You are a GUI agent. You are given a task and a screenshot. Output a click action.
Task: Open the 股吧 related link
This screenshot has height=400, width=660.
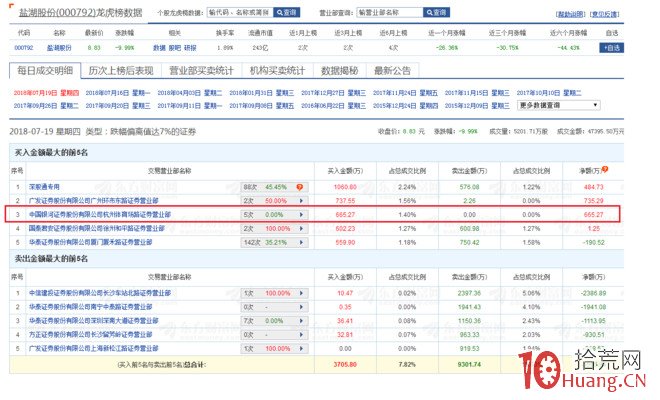(x=175, y=48)
